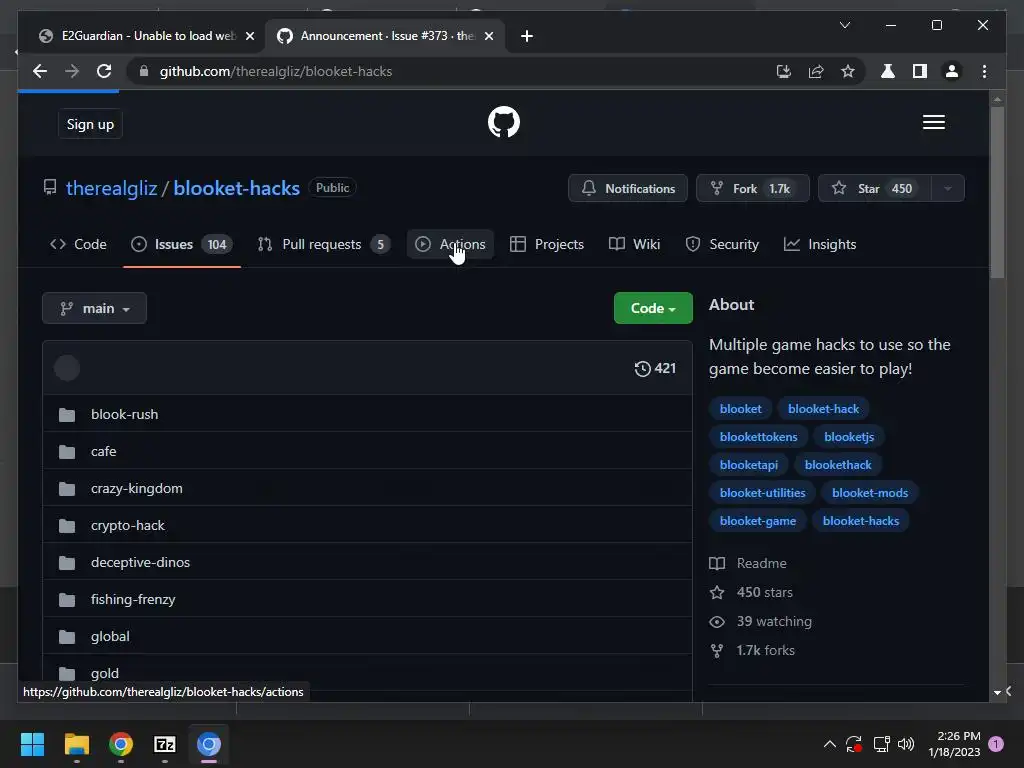Fork the repository

pos(752,188)
